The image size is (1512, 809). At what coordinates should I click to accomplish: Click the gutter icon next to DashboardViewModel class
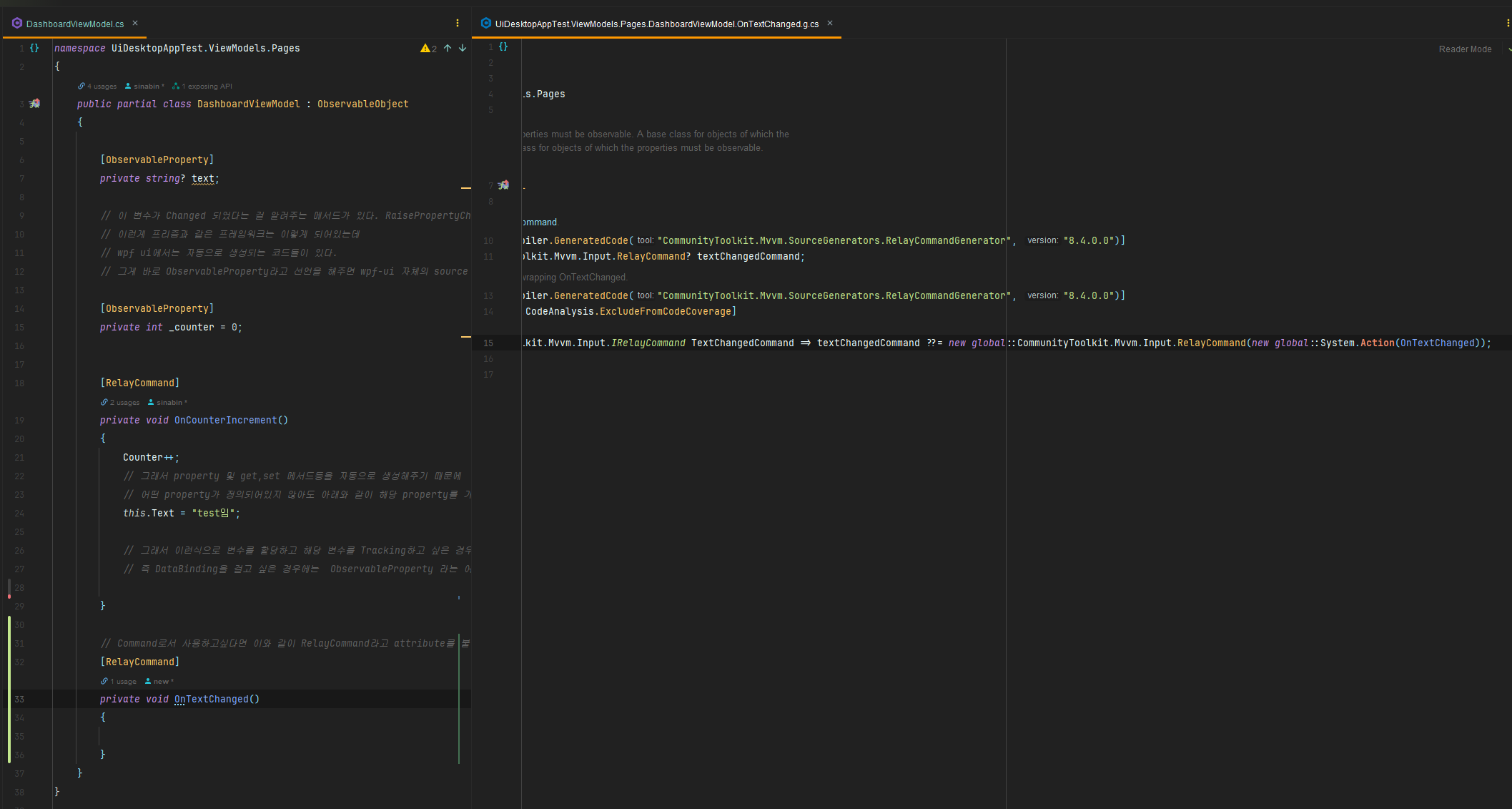[x=34, y=104]
